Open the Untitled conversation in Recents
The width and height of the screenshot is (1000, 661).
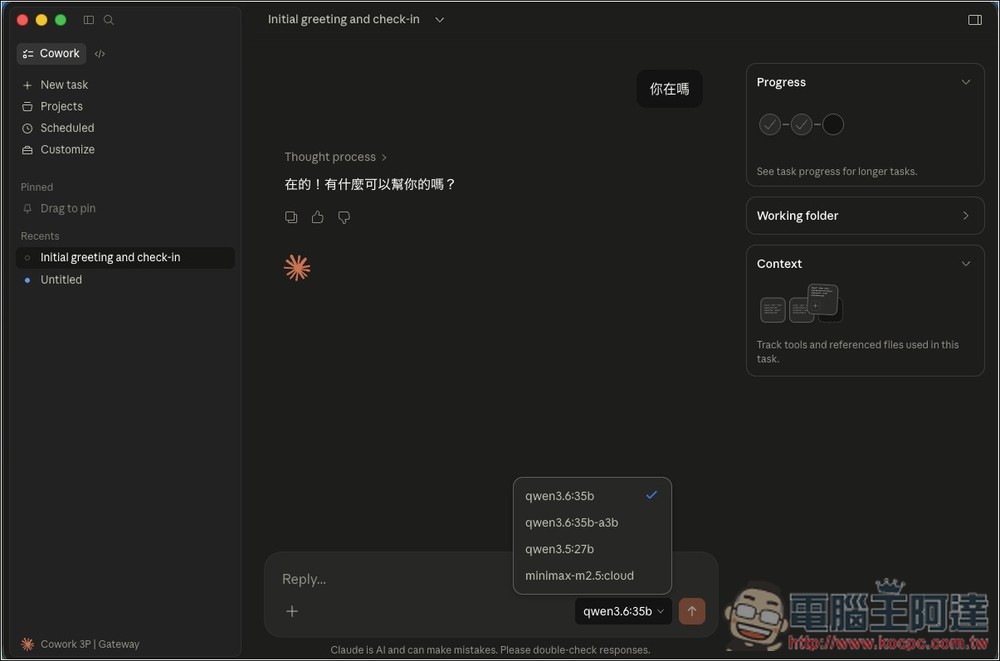point(61,279)
